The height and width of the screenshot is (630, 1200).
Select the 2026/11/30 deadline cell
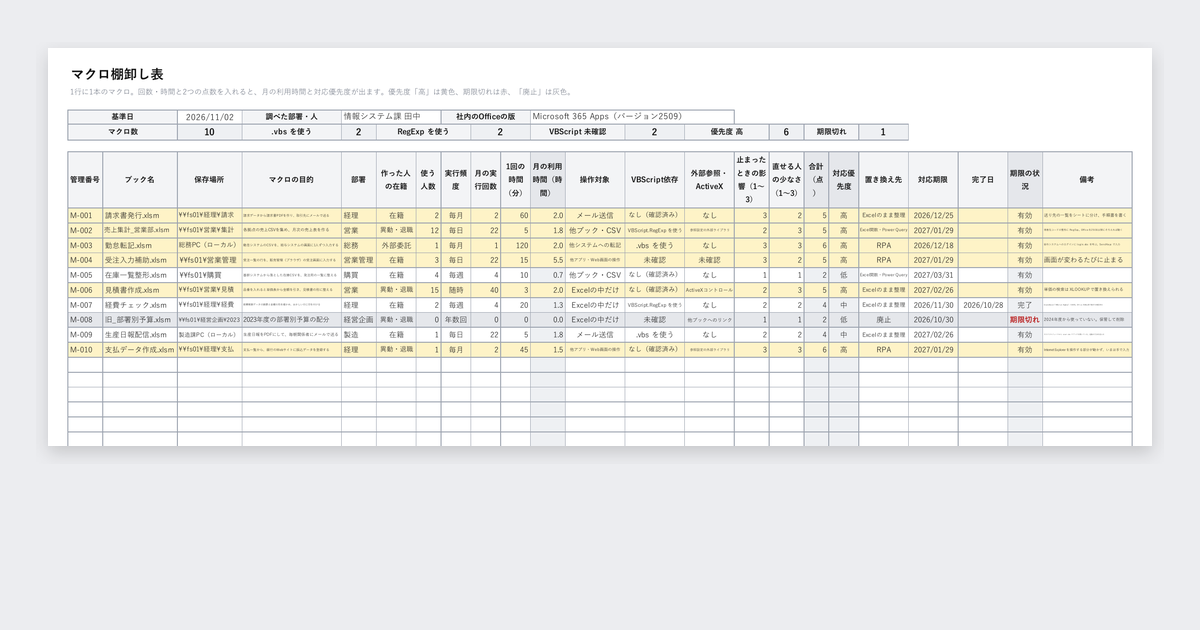coord(933,305)
